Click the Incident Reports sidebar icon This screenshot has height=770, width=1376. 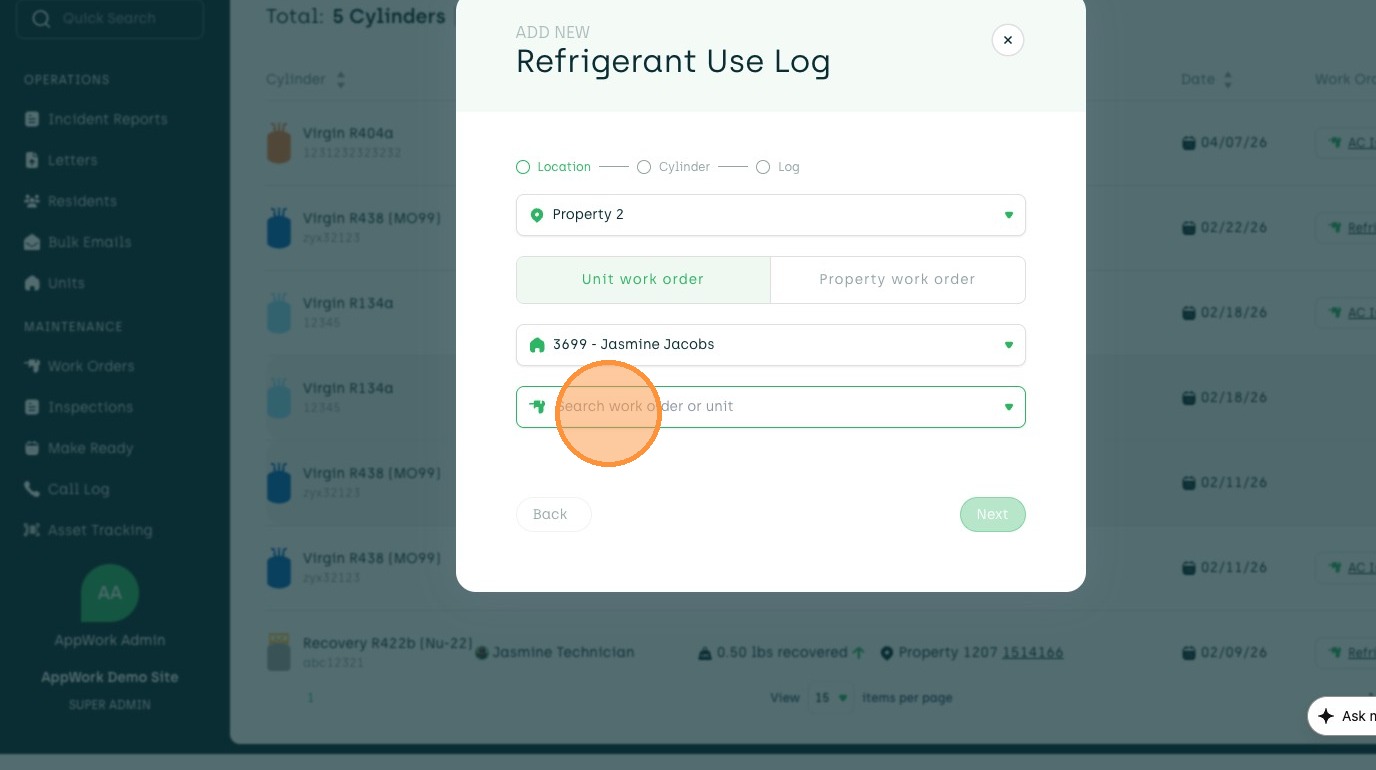coord(32,119)
